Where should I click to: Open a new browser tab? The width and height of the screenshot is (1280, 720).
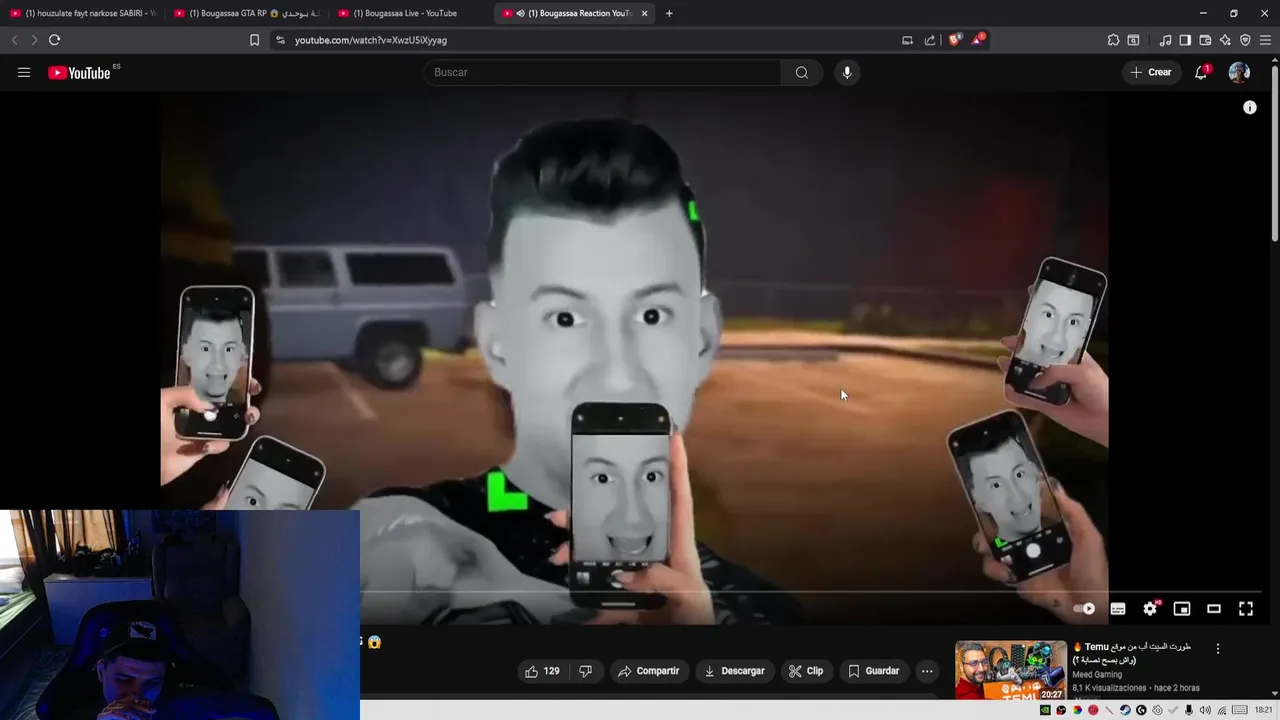[669, 13]
